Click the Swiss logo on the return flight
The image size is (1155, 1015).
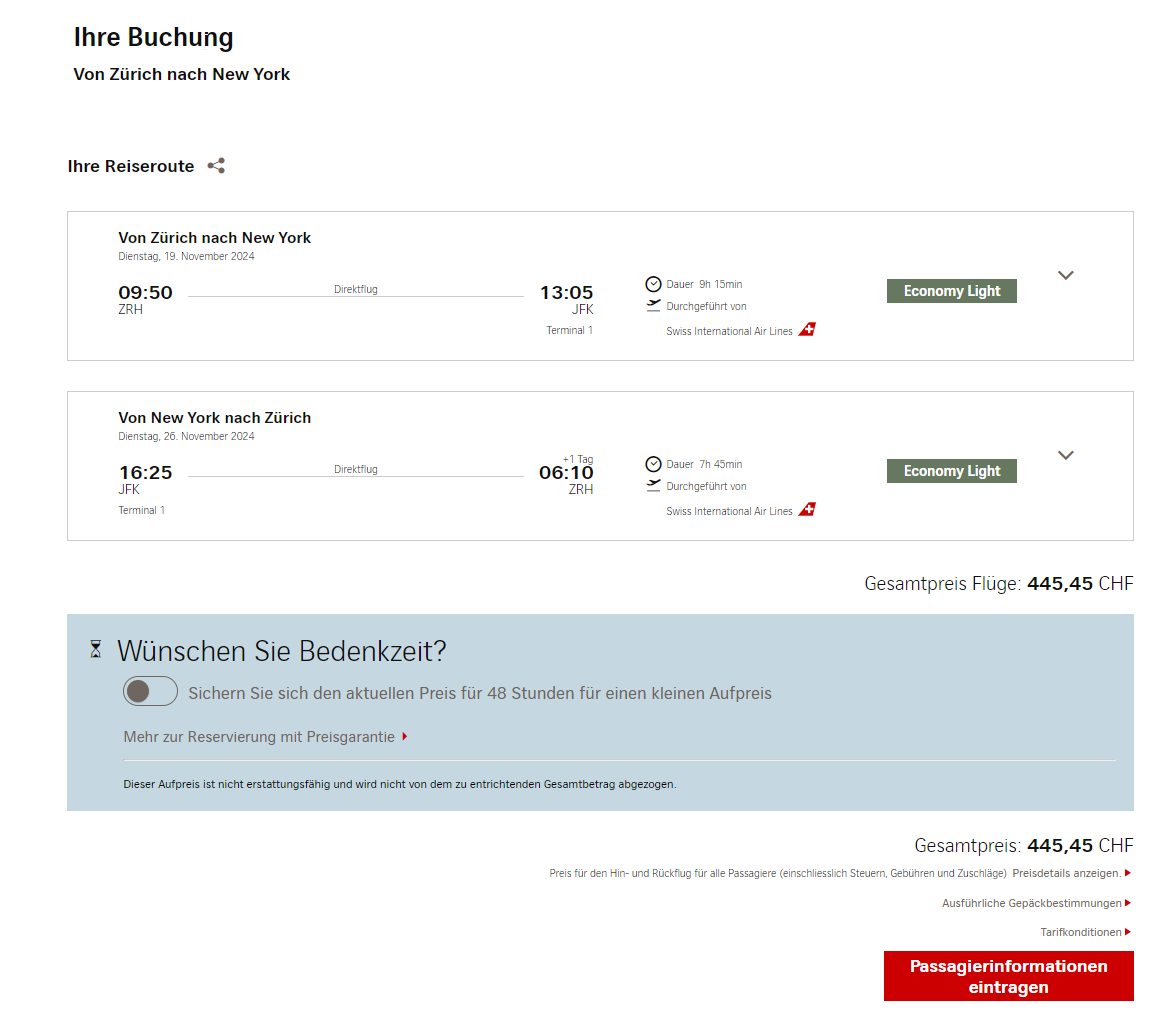click(x=807, y=510)
